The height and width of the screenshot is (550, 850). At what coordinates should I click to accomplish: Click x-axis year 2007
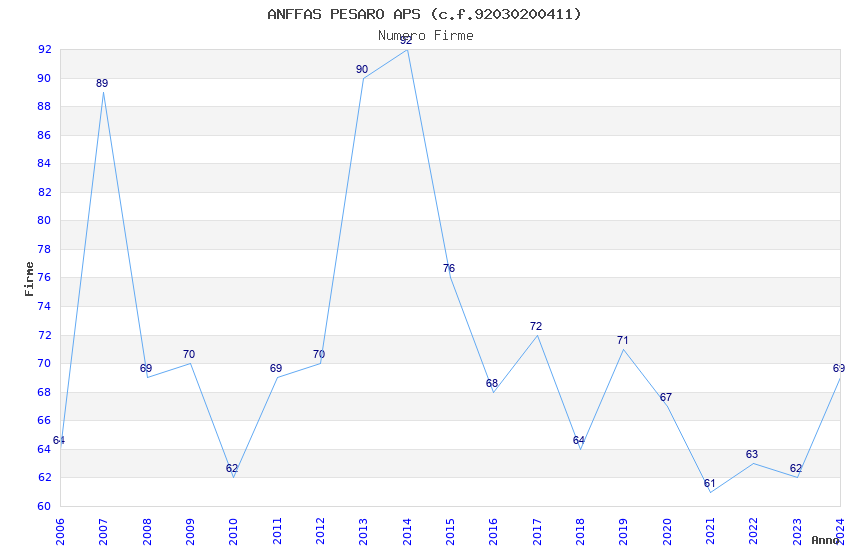[x=104, y=532]
